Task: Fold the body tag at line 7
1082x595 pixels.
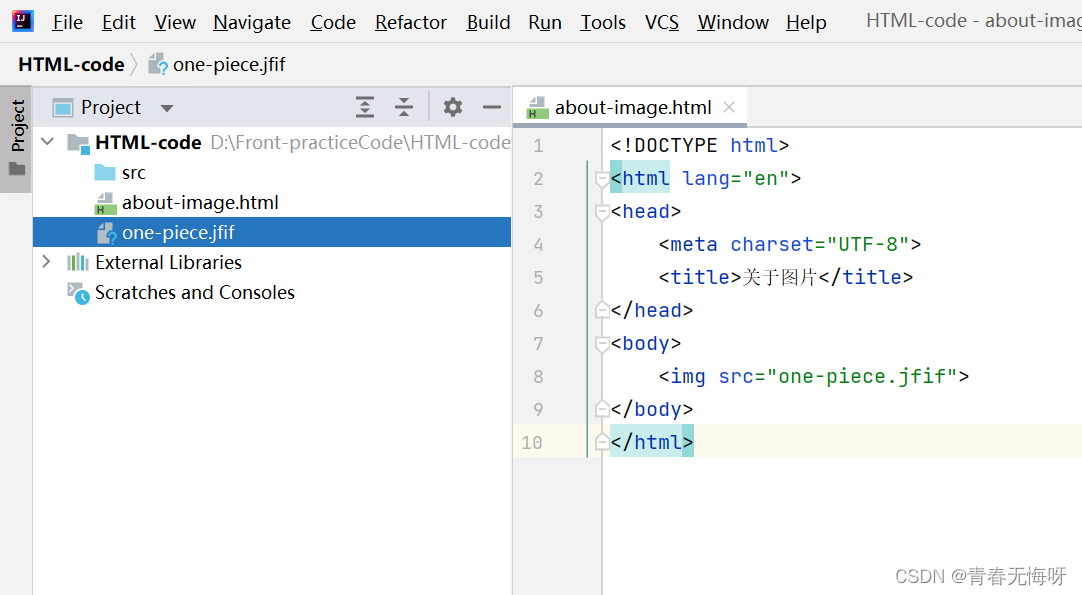Action: pos(602,344)
